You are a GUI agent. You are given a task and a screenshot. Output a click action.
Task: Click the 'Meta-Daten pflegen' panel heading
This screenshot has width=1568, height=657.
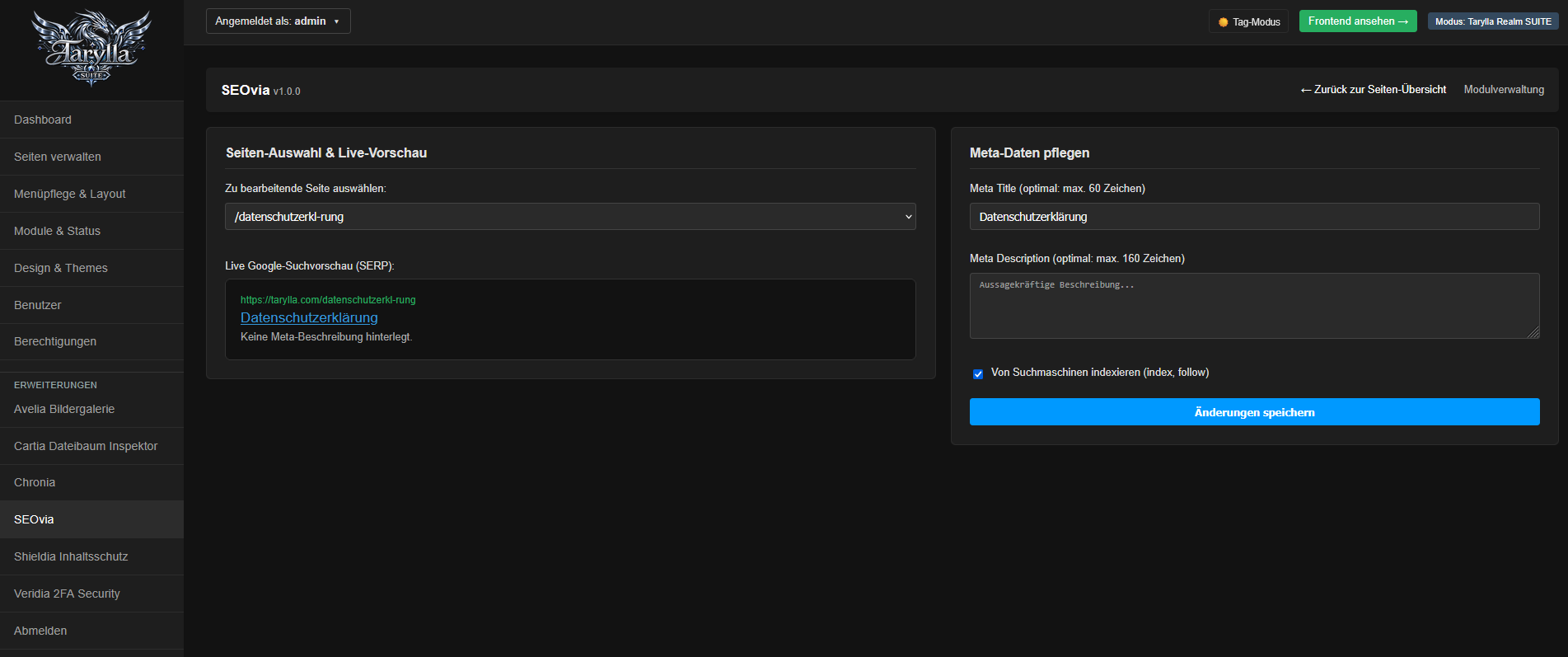(x=1029, y=153)
